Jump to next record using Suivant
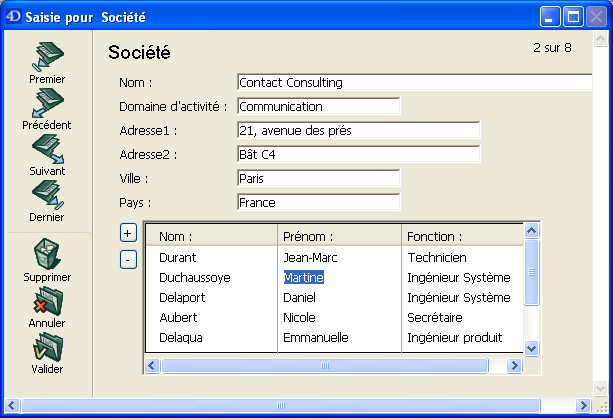This screenshot has height=418, width=613. click(47, 150)
